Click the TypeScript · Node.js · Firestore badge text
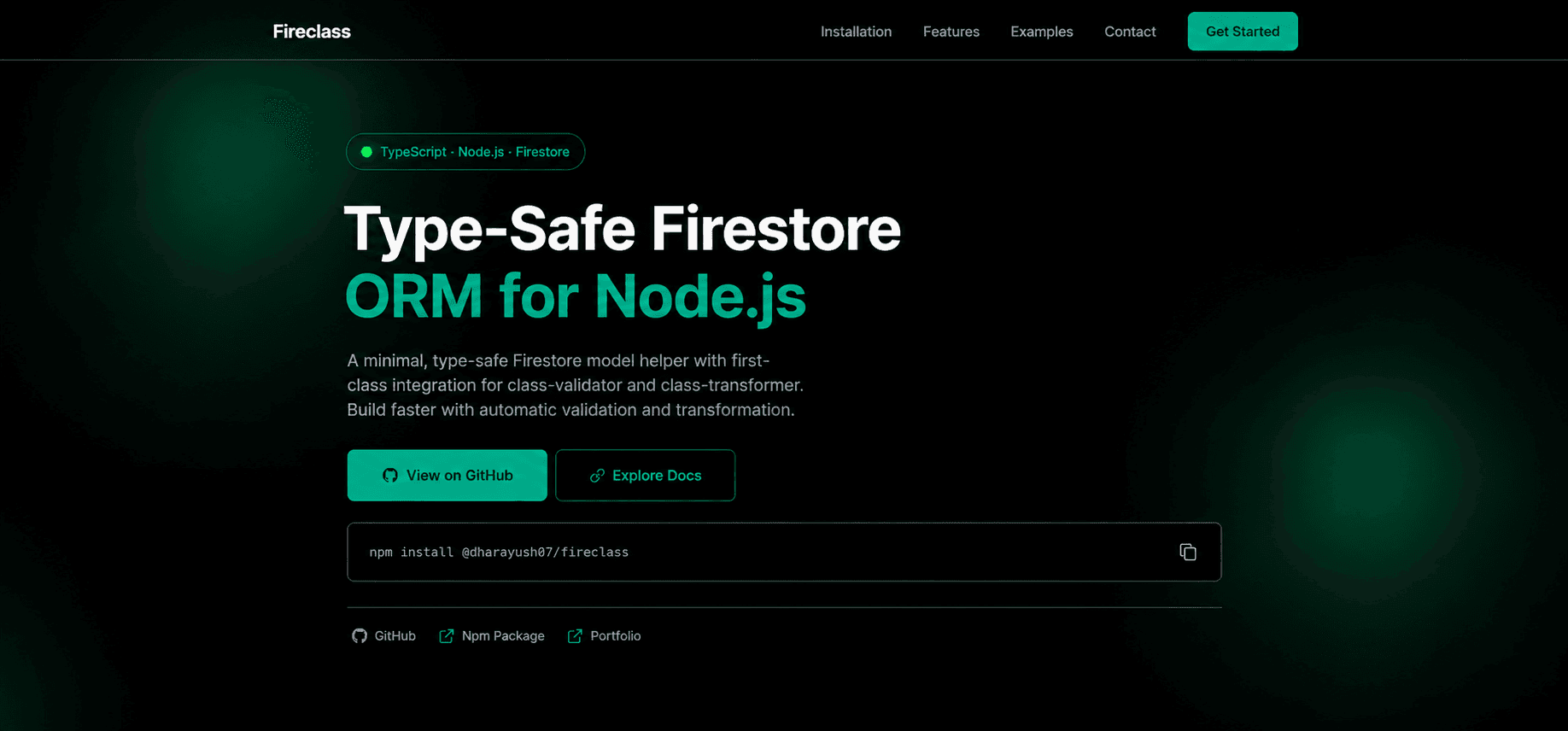 click(x=475, y=152)
